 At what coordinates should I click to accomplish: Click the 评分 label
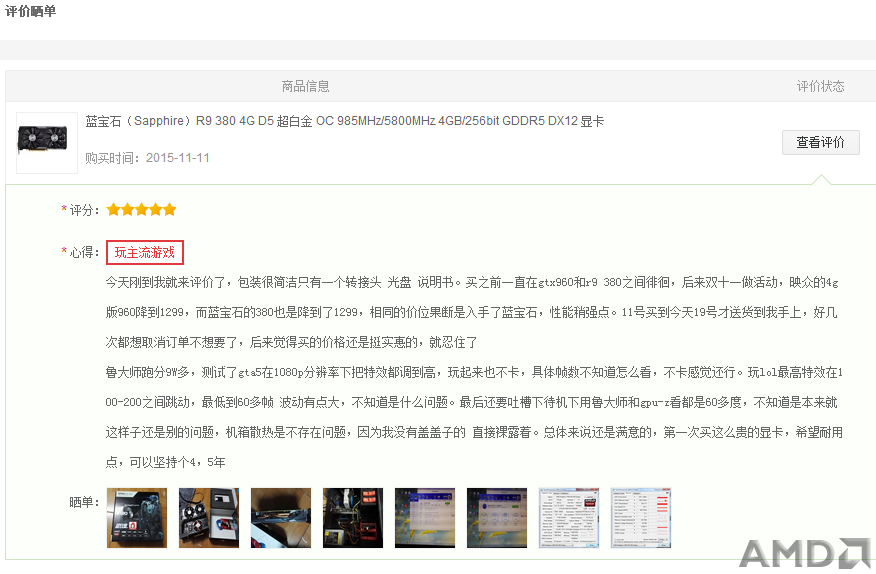(84, 210)
